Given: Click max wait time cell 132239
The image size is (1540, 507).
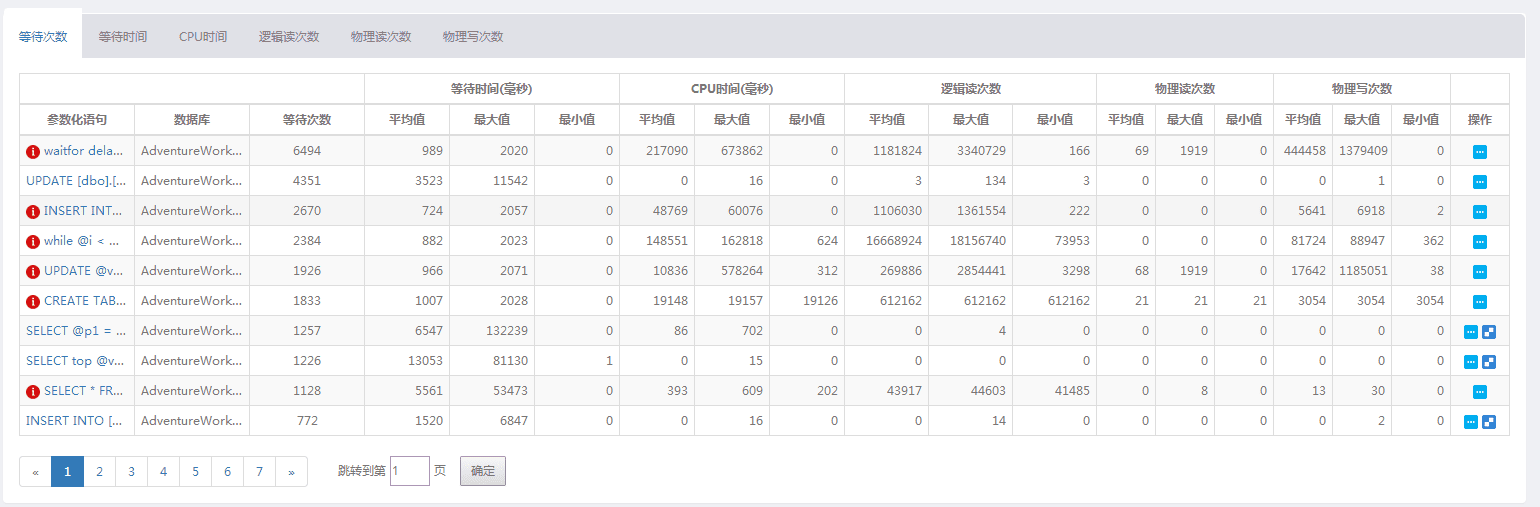Looking at the screenshot, I should point(492,331).
